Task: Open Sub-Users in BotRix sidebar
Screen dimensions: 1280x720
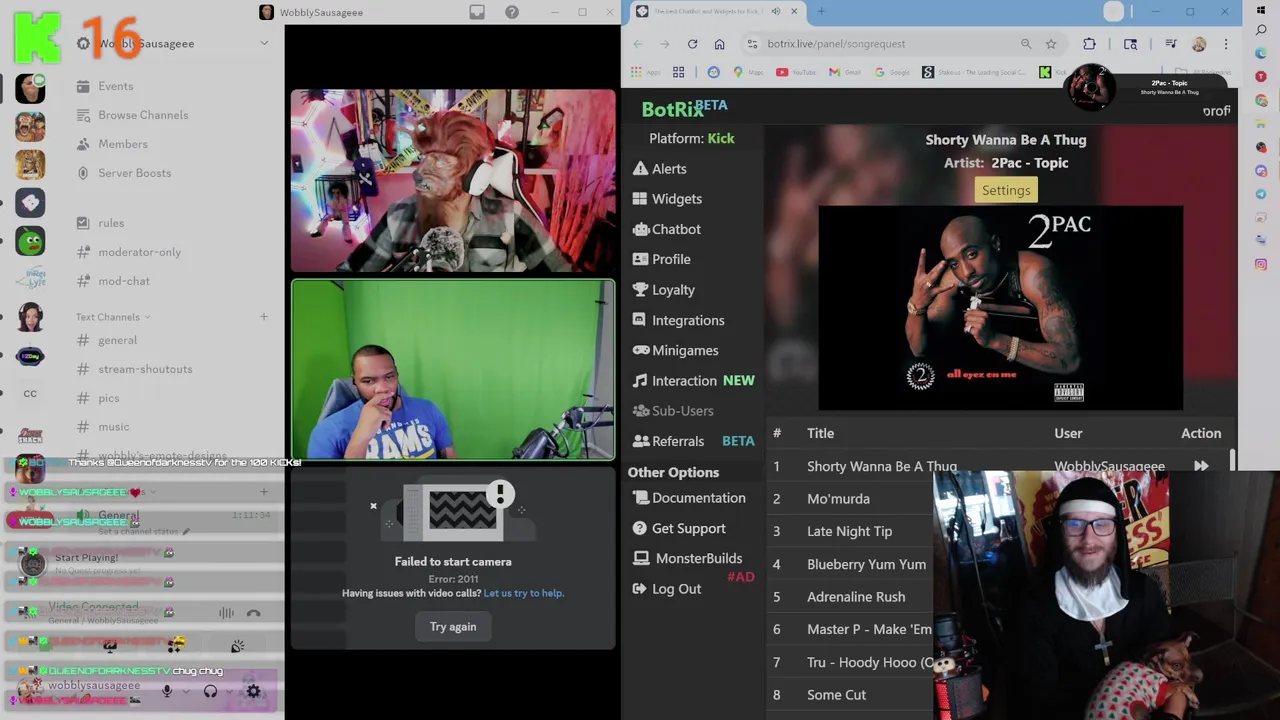Action: [x=673, y=411]
